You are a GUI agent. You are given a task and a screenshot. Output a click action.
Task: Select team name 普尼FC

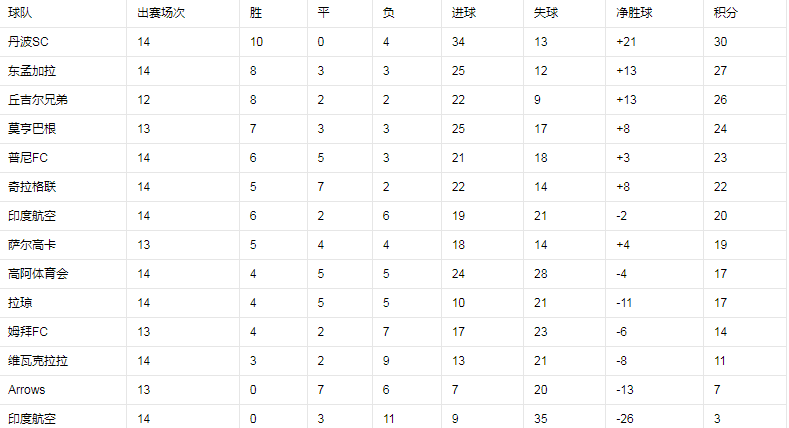(x=28, y=158)
